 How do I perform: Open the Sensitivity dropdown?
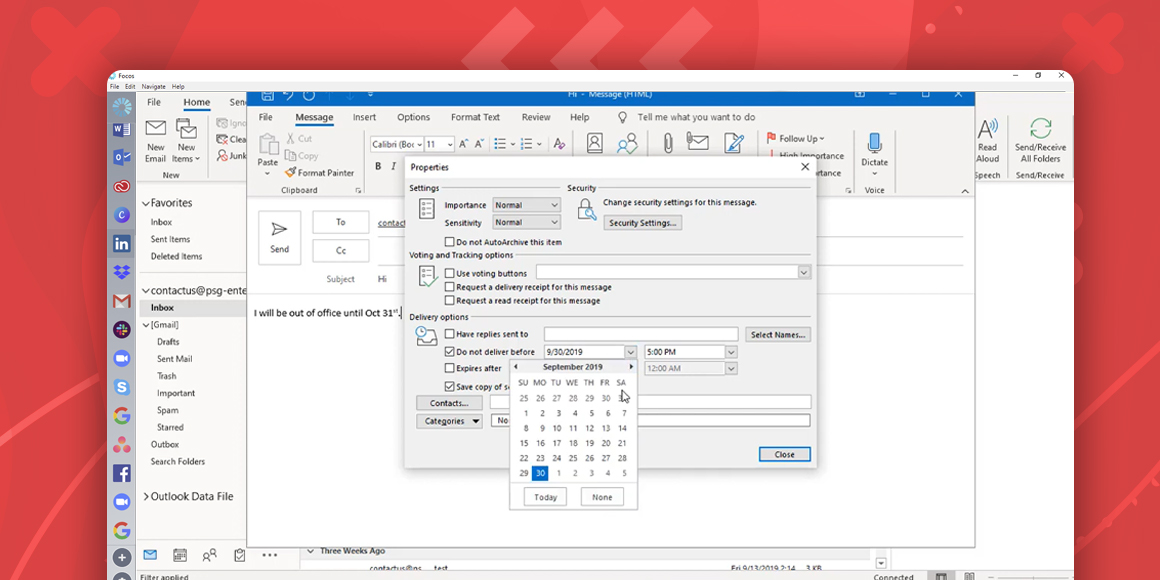click(526, 222)
